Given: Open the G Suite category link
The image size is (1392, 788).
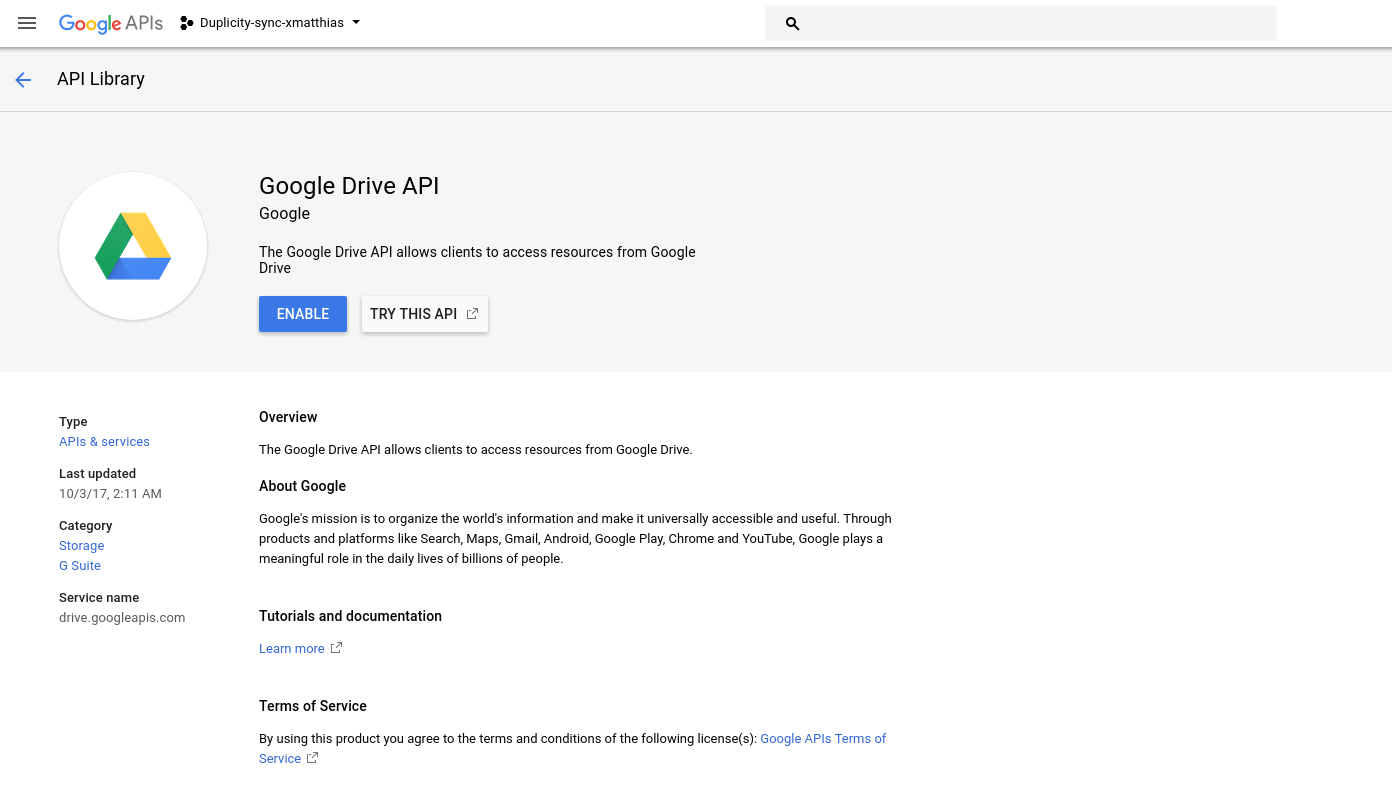Looking at the screenshot, I should (80, 566).
